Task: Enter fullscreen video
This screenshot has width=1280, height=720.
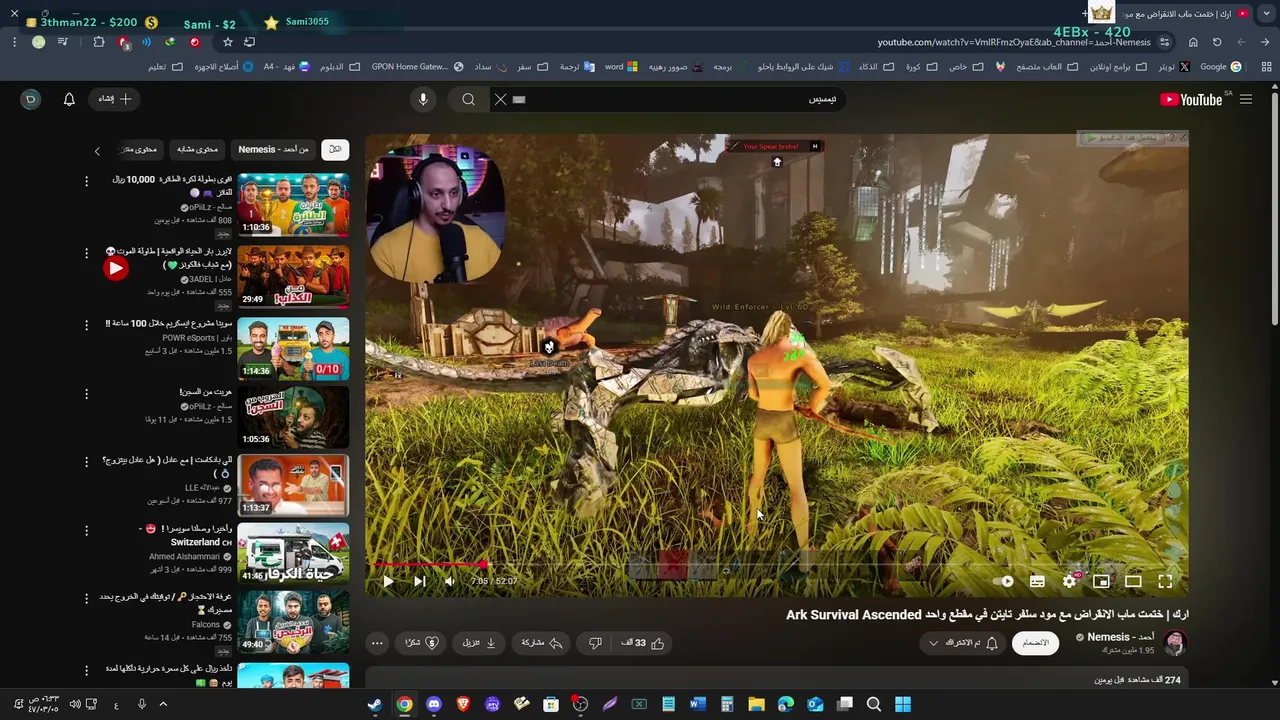Action: [x=1165, y=581]
